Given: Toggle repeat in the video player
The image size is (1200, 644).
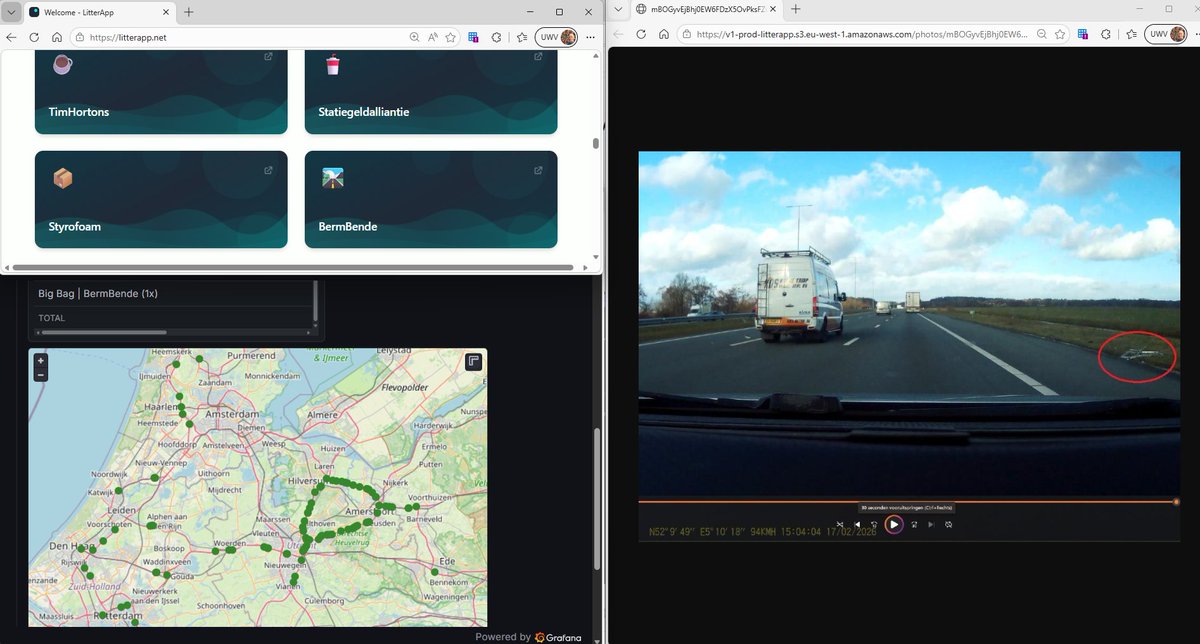Looking at the screenshot, I should pyautogui.click(x=948, y=524).
